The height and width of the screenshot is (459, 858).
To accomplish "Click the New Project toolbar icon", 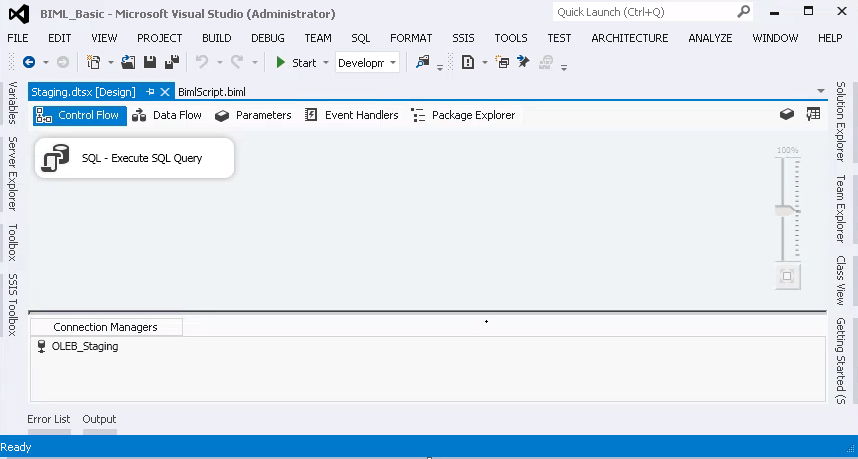I will [x=94, y=62].
